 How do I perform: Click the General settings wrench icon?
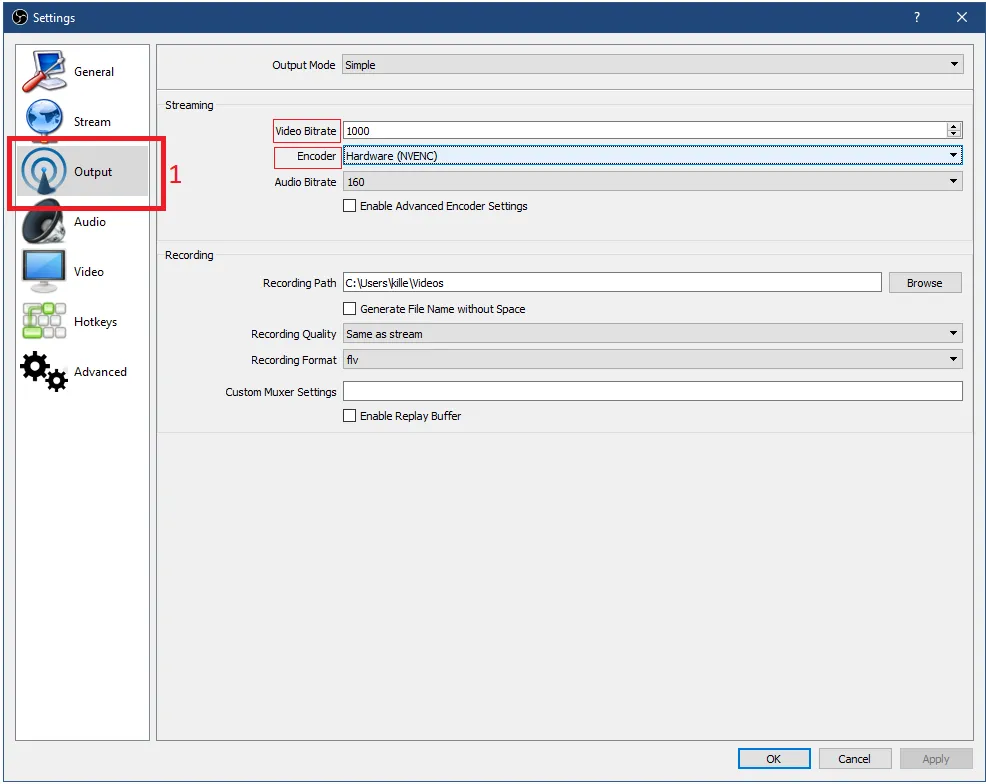click(44, 71)
